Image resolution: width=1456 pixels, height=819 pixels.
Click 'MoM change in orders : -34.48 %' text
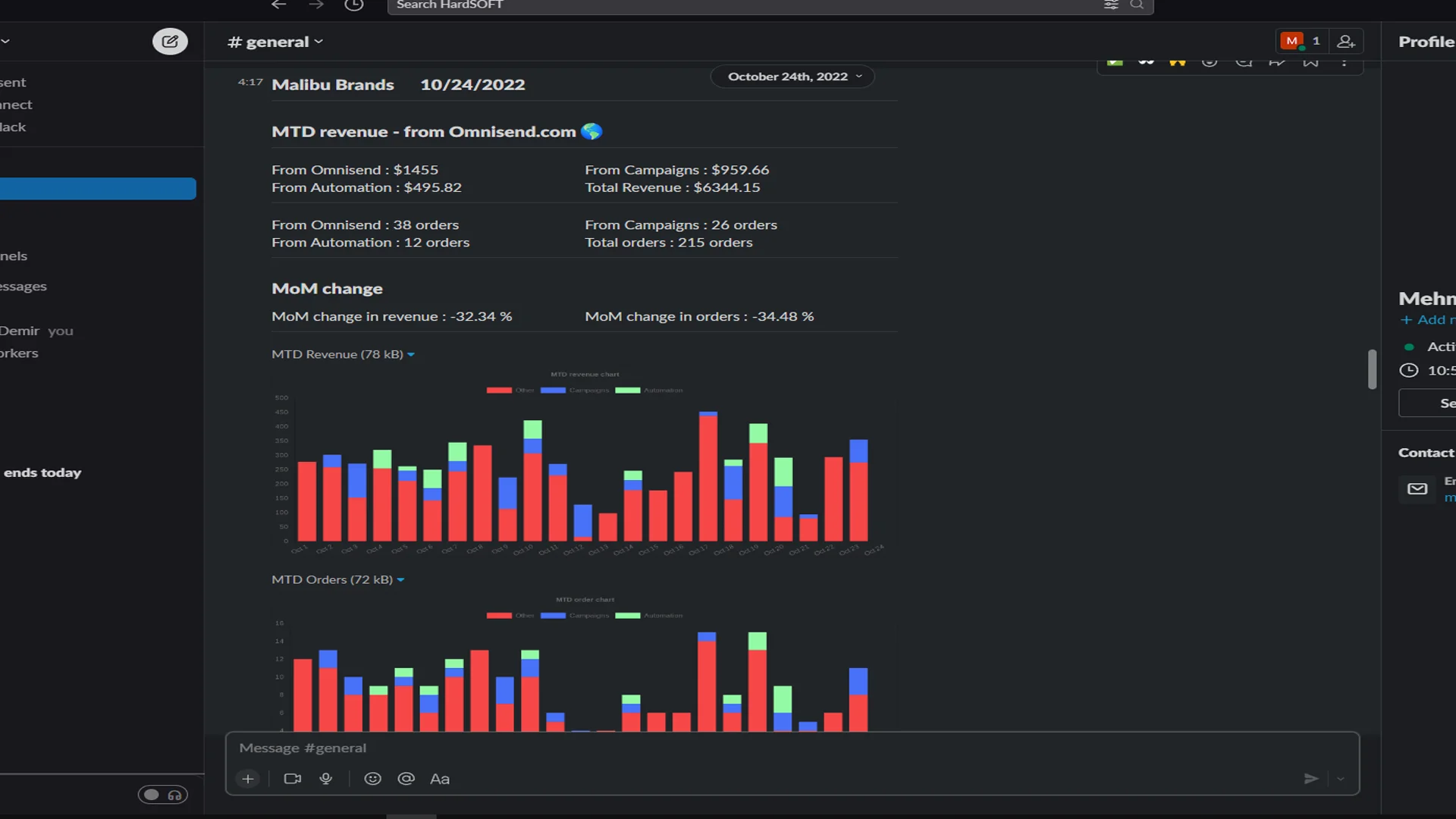tap(699, 316)
